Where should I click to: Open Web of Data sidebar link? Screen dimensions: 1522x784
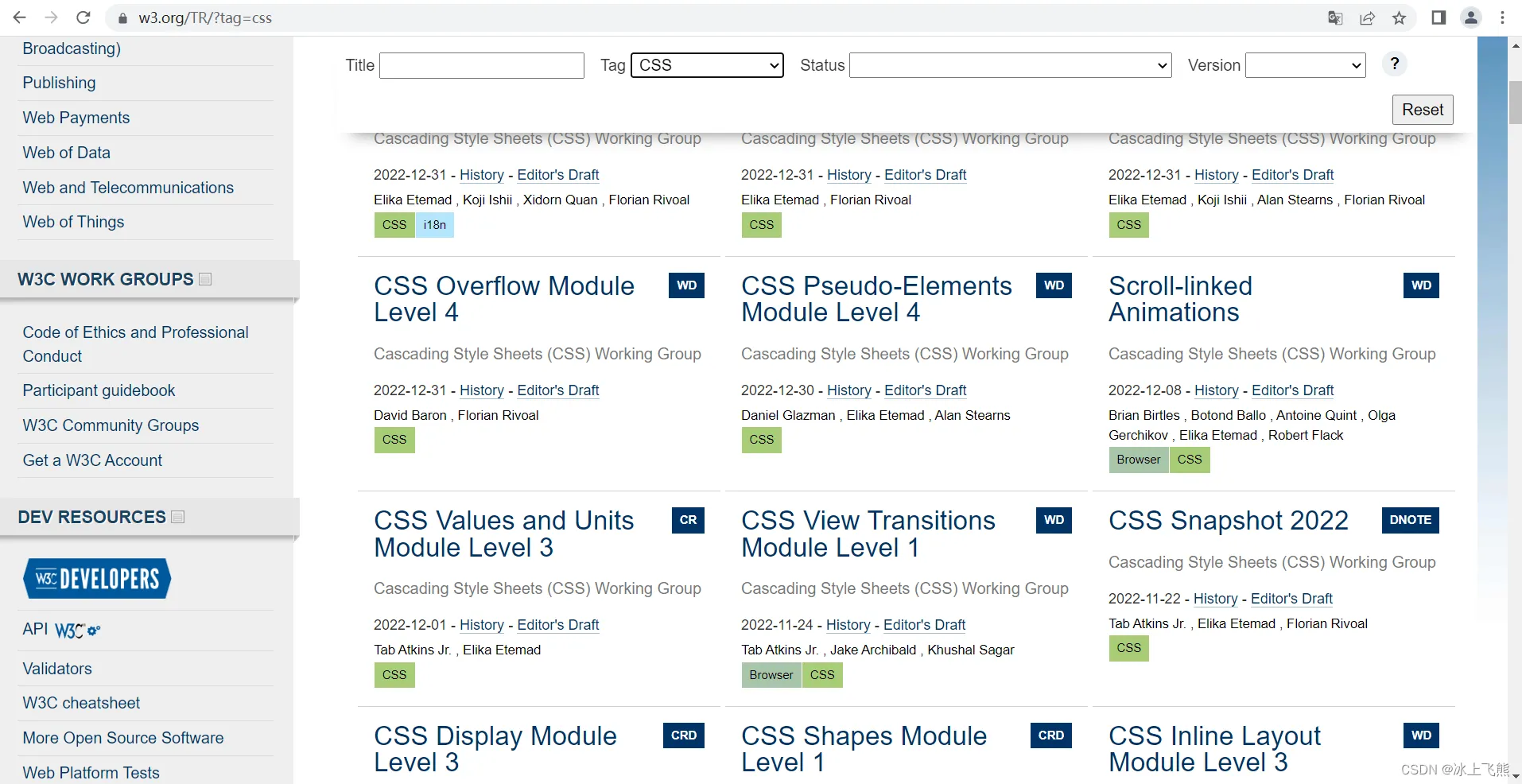coord(67,153)
